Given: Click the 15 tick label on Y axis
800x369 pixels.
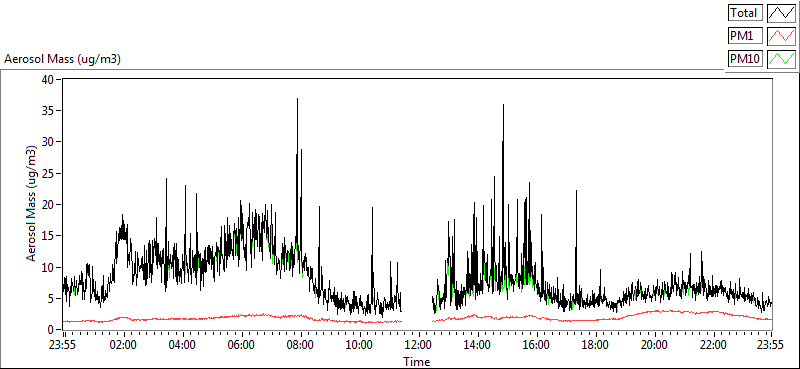Looking at the screenshot, I should click(x=48, y=236).
